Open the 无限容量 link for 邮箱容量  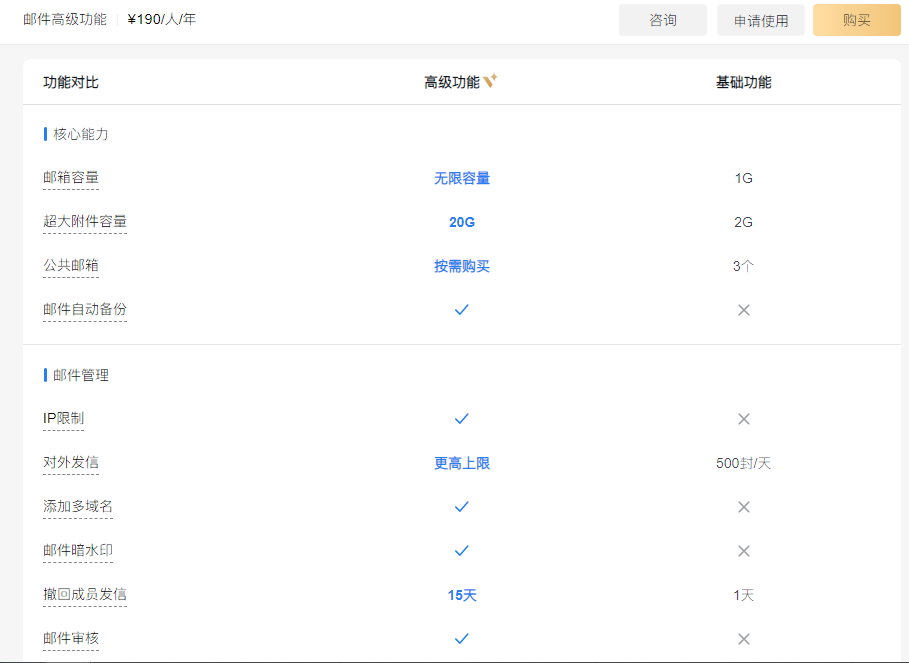point(461,177)
